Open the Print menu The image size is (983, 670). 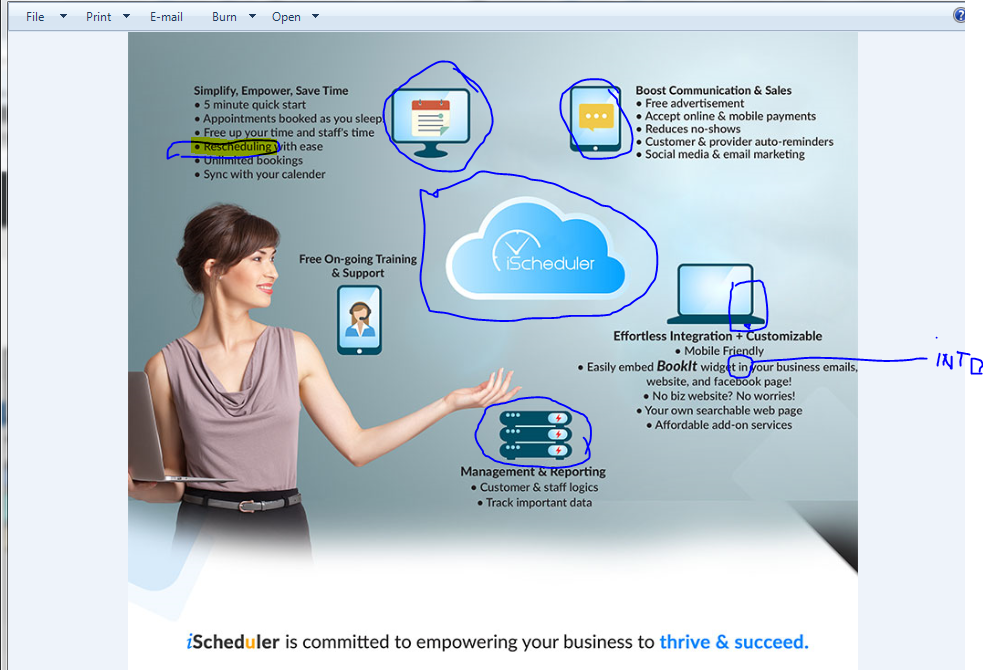click(x=98, y=17)
